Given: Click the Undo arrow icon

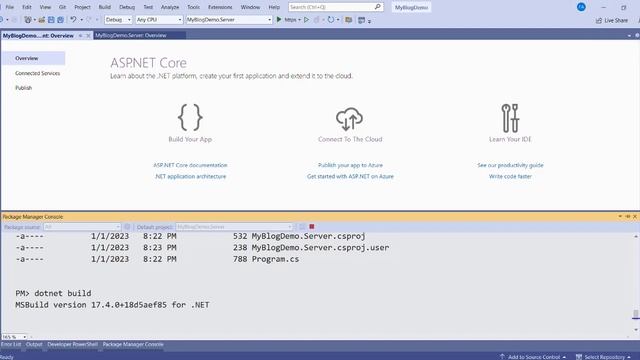Looking at the screenshot, I should pyautogui.click(x=73, y=19).
